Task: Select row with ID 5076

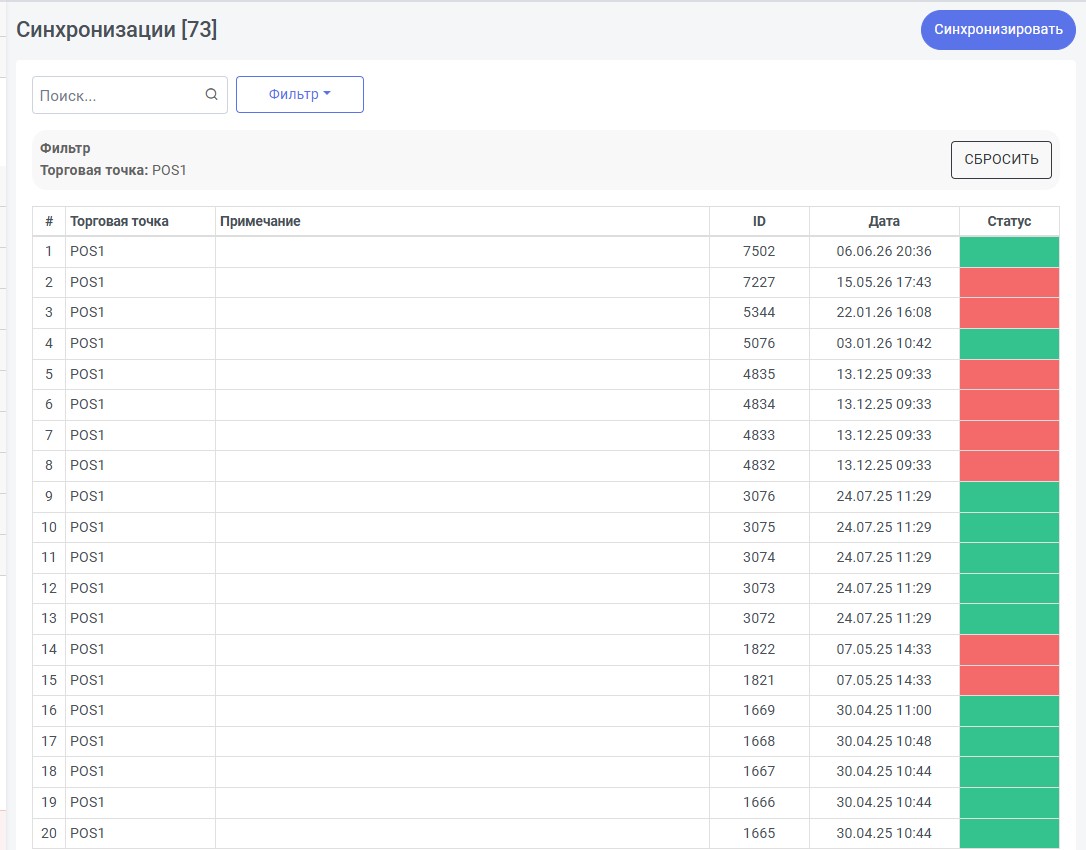Action: [x=546, y=344]
